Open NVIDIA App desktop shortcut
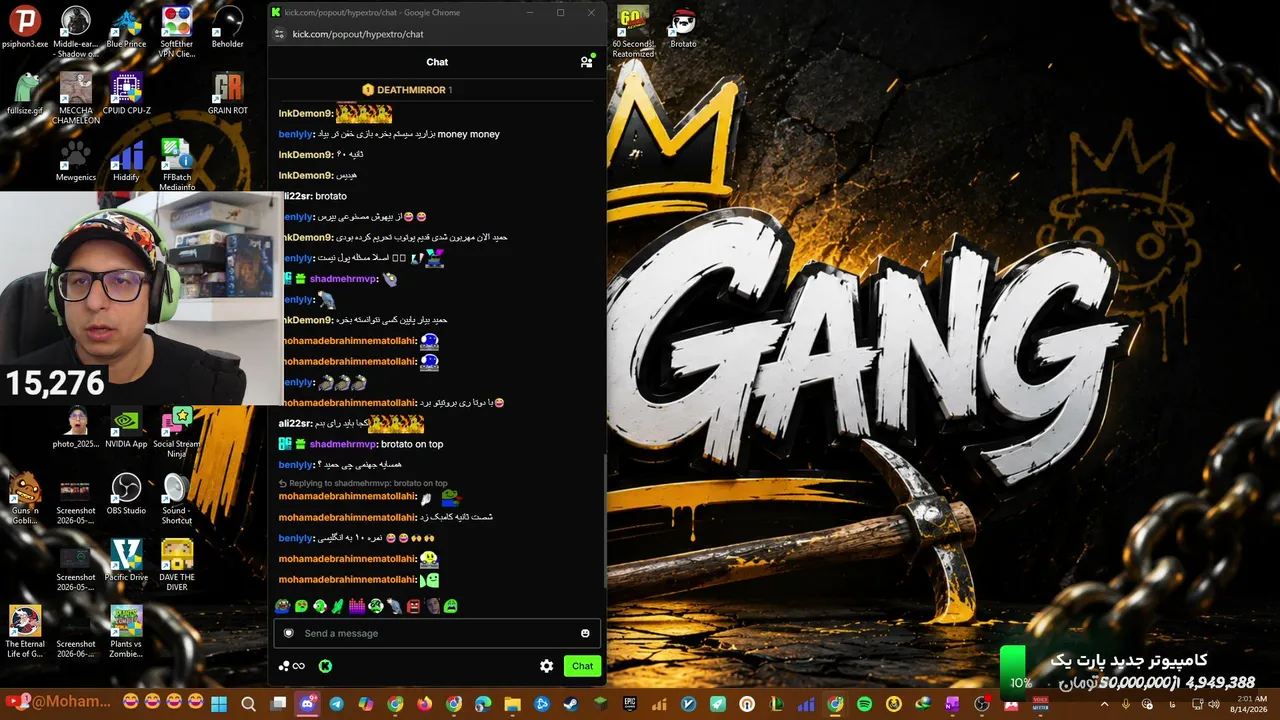Image resolution: width=1280 pixels, height=720 pixels. 126,428
